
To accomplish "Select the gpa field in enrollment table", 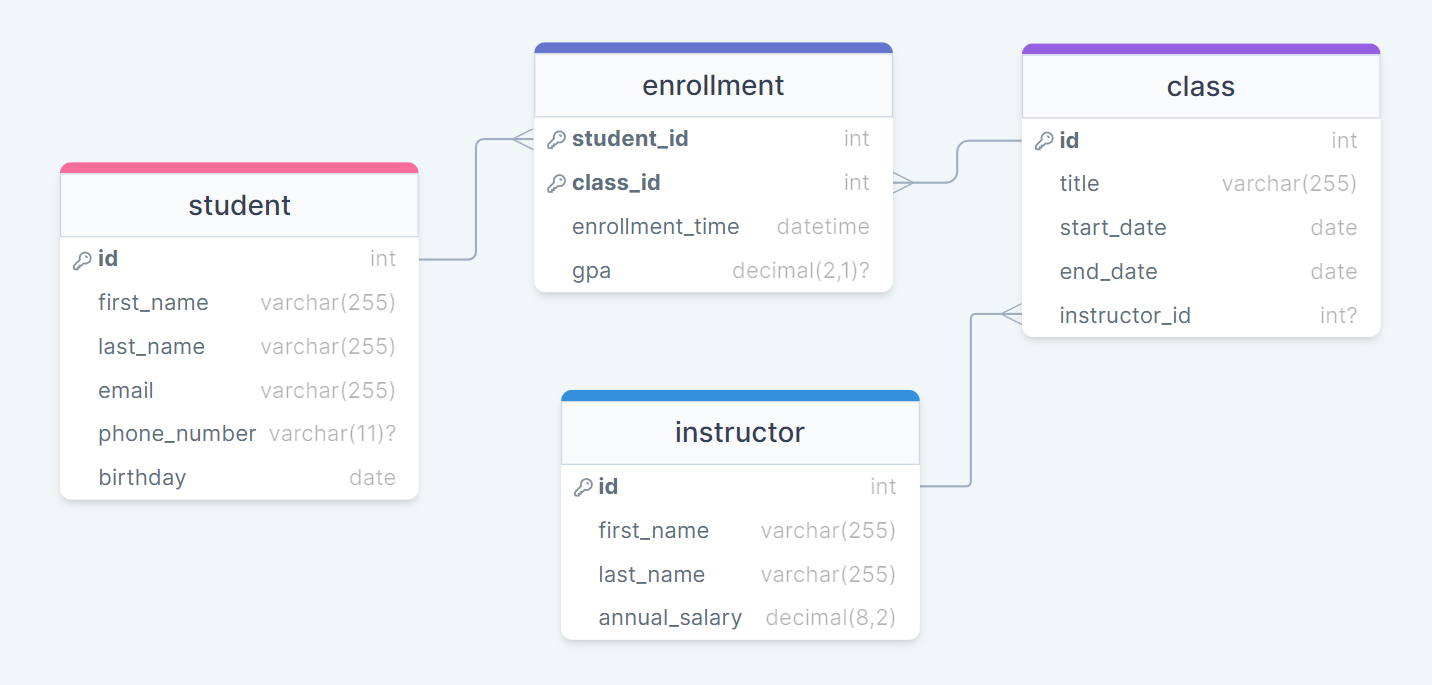I will (713, 271).
